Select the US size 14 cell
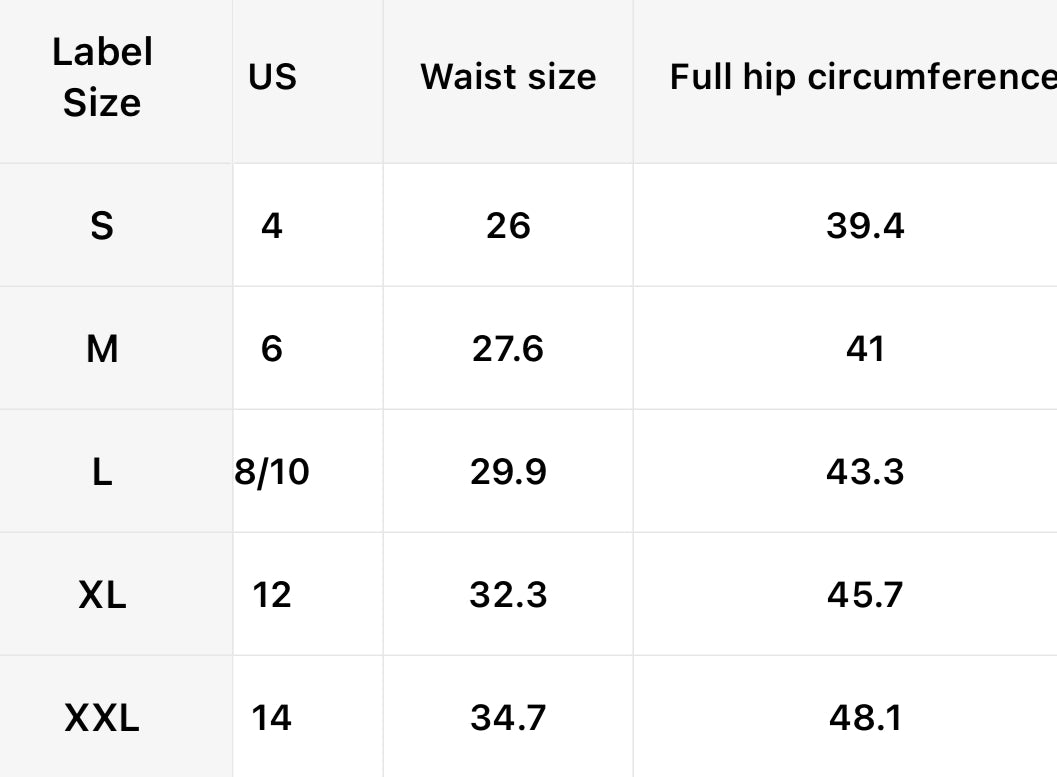The image size is (1057, 777). point(272,718)
